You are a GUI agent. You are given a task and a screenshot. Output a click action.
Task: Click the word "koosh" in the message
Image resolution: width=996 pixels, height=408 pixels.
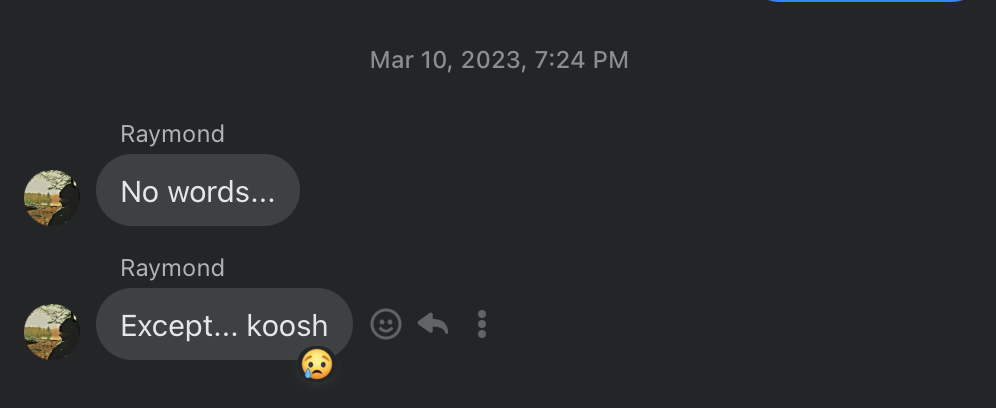click(x=287, y=325)
